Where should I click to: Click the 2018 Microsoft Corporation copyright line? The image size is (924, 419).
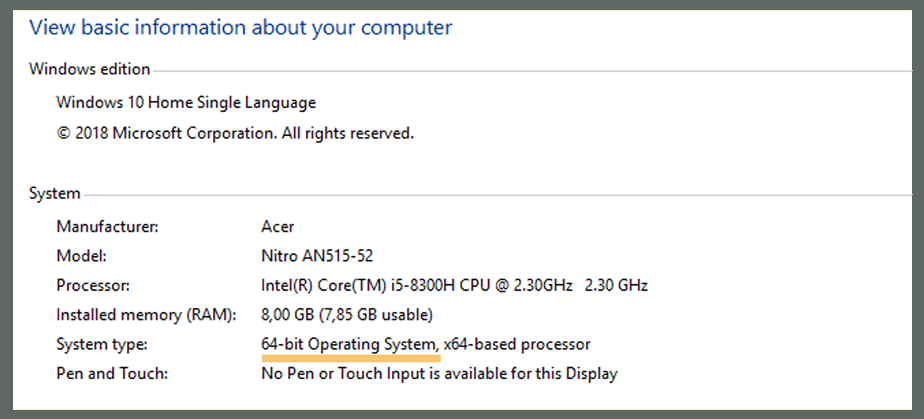coord(234,132)
